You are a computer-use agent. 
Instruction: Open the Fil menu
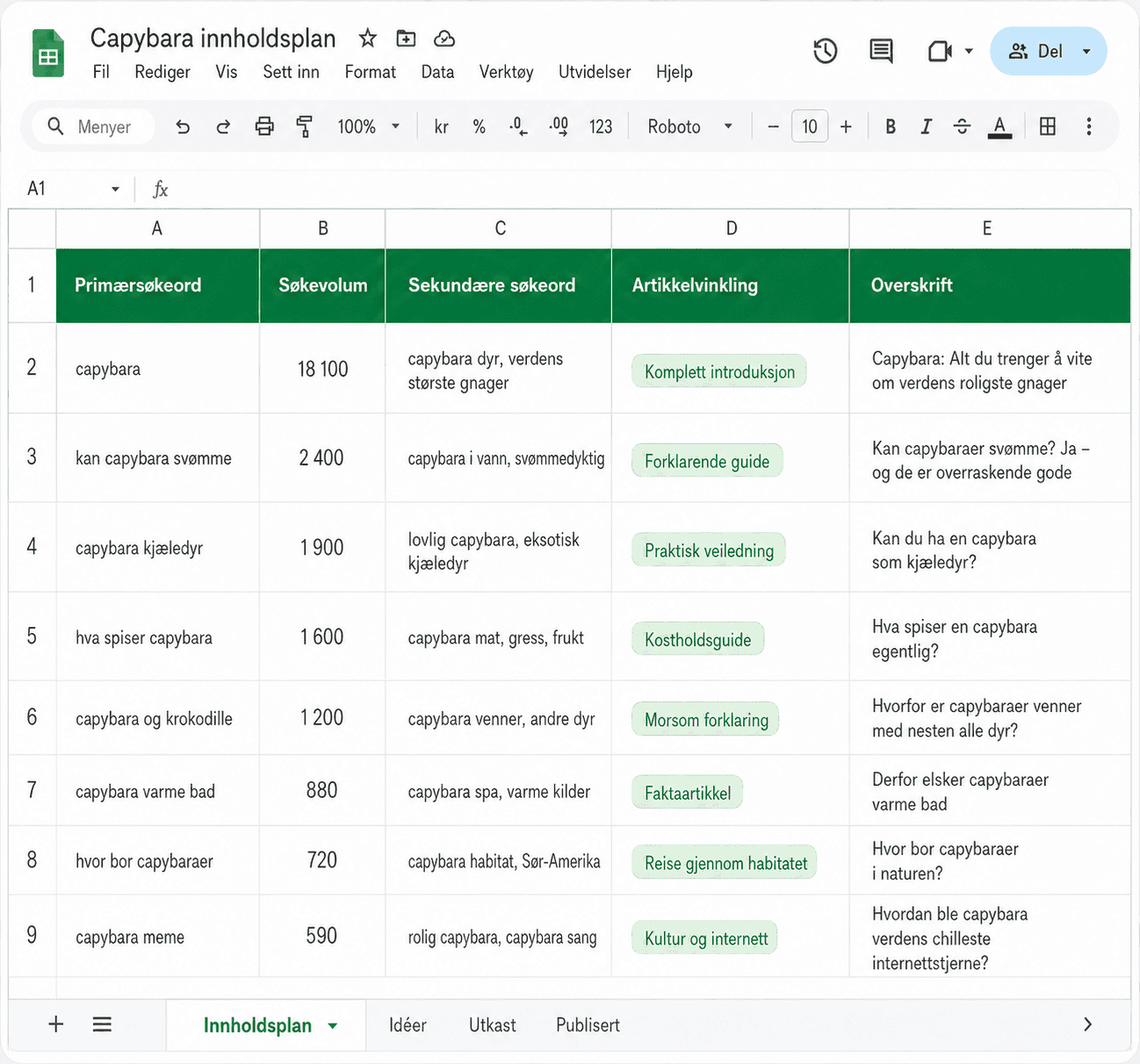[101, 72]
